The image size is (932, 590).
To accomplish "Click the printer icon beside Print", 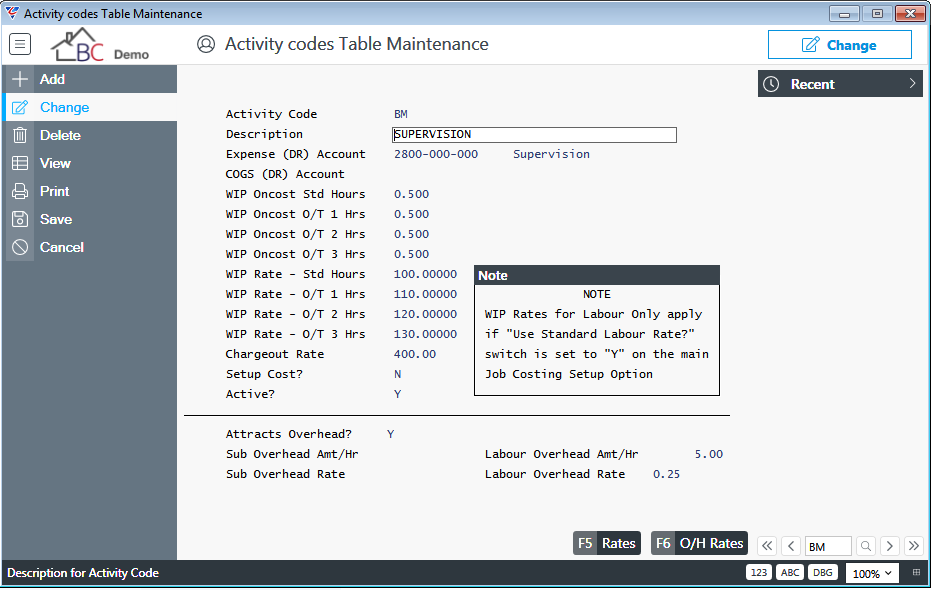I will click(x=20, y=191).
